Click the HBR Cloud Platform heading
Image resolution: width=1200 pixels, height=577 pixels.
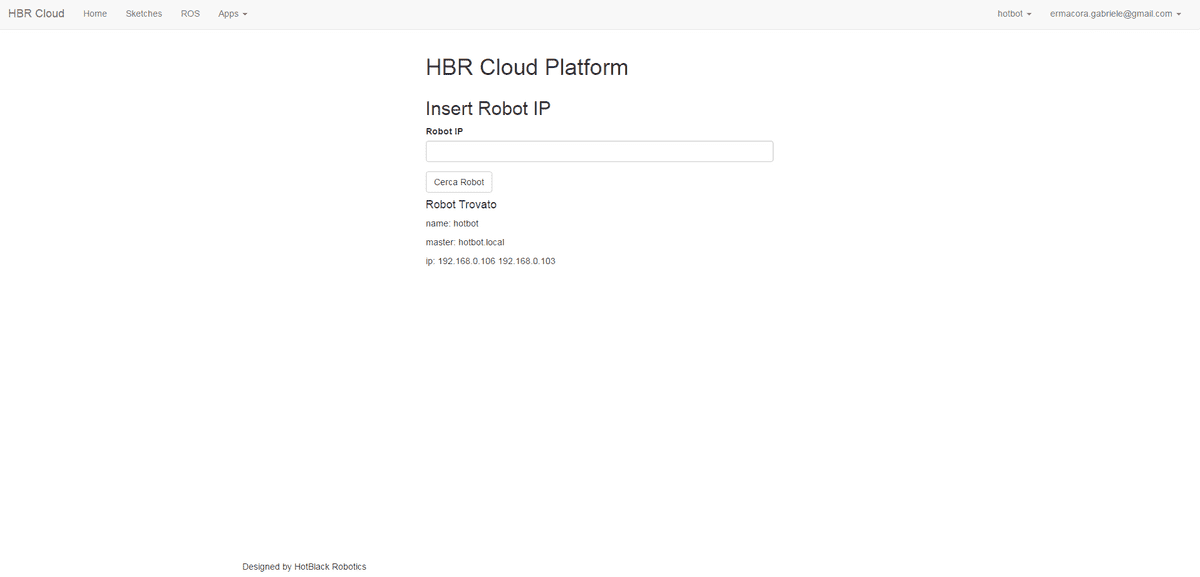pyautogui.click(x=527, y=67)
